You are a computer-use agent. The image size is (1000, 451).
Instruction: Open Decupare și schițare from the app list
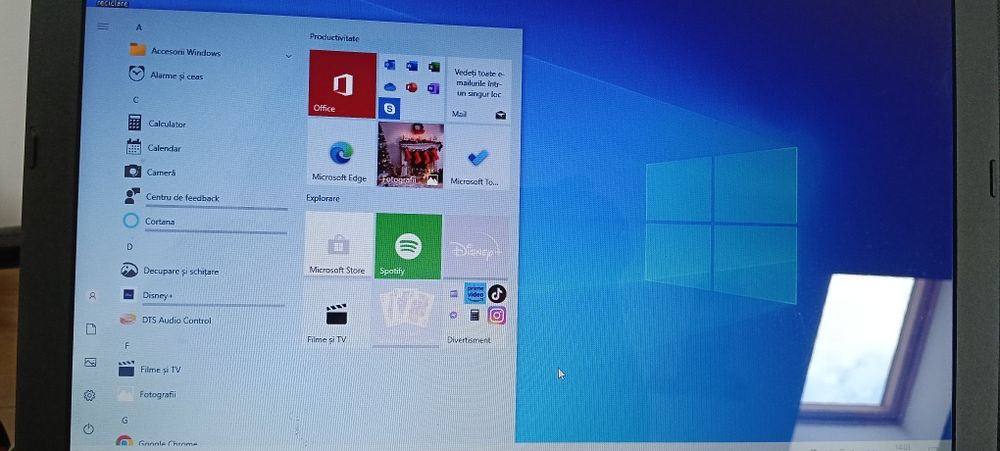(203, 271)
